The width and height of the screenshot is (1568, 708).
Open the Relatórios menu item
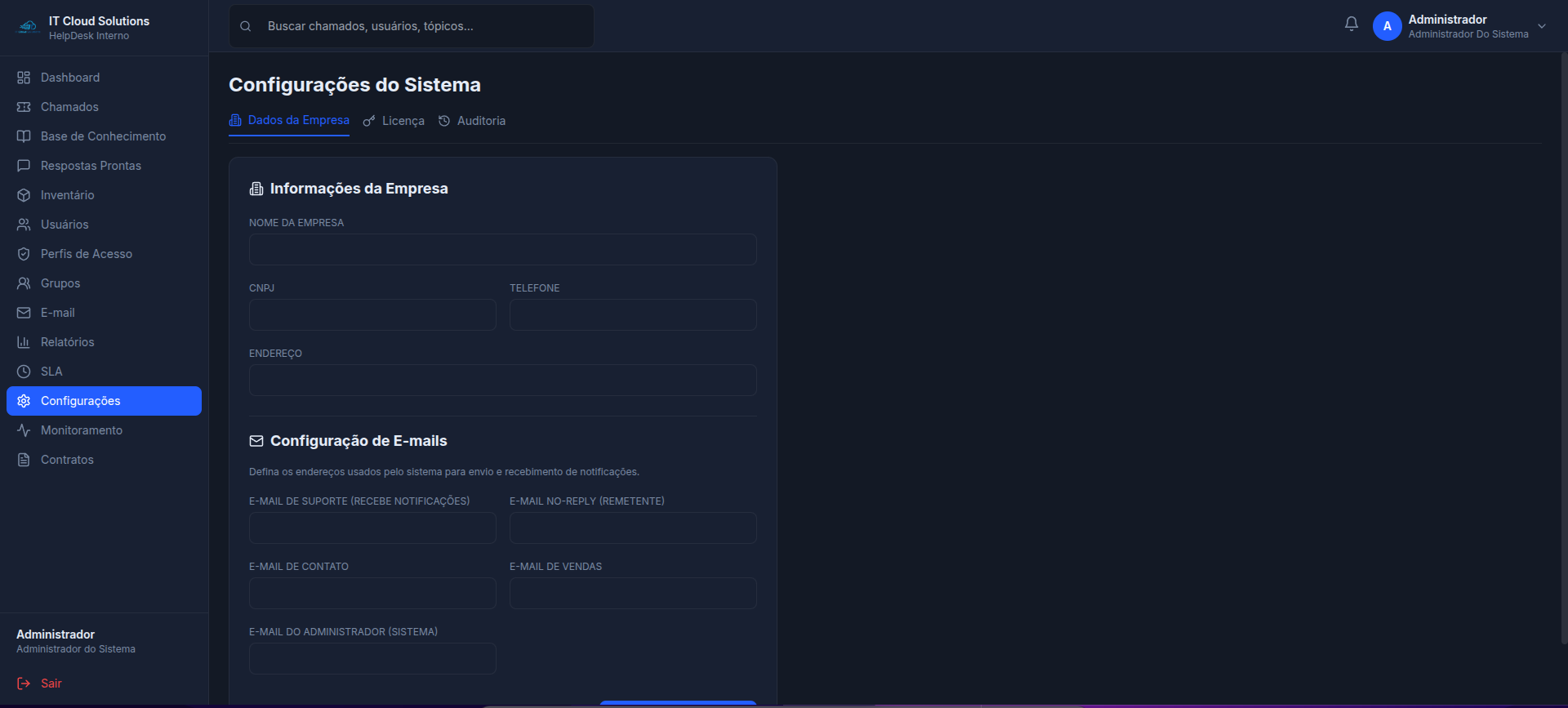(x=104, y=342)
